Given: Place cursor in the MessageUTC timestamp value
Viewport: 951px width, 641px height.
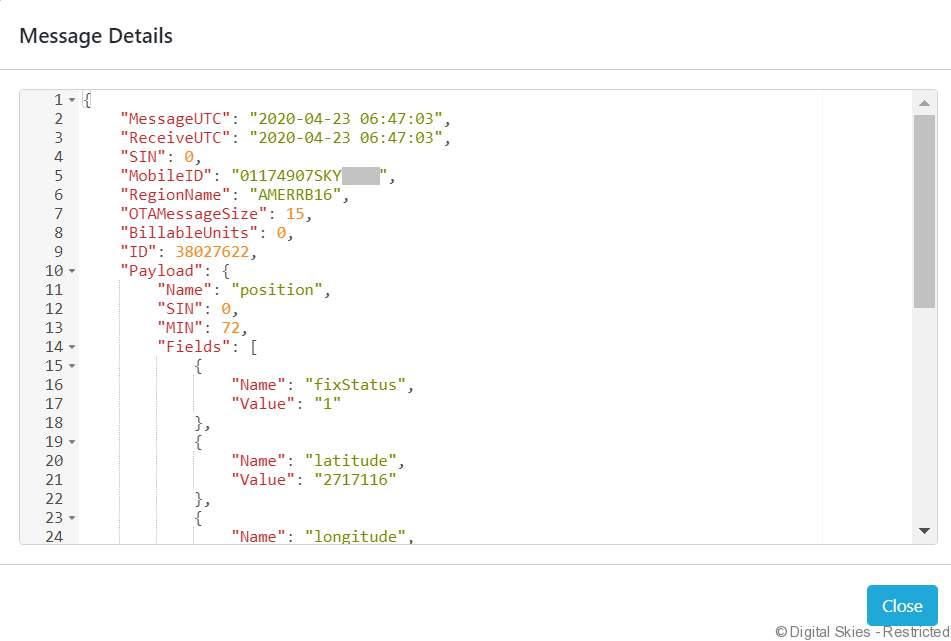Looking at the screenshot, I should [345, 119].
